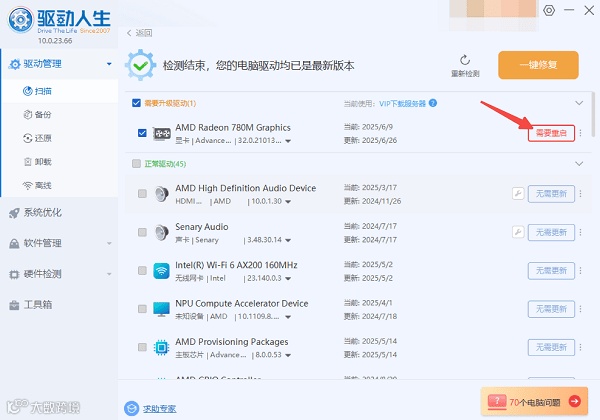Screen dimensions: 600x420
Task: Click 无需更新 button for AMD Provisioning Packages
Action: coord(551,347)
